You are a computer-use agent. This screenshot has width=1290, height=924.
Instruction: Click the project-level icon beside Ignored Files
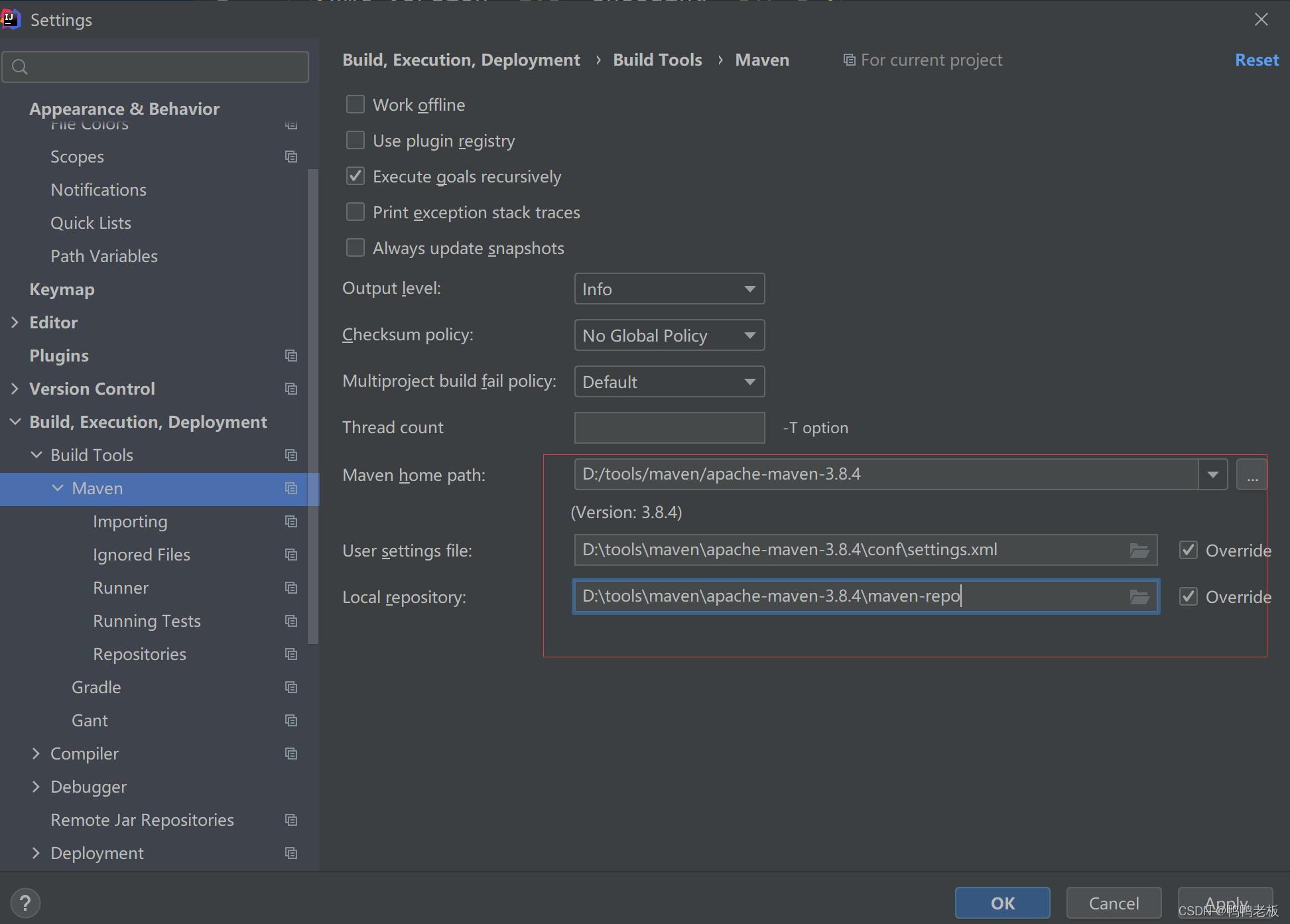(x=291, y=555)
